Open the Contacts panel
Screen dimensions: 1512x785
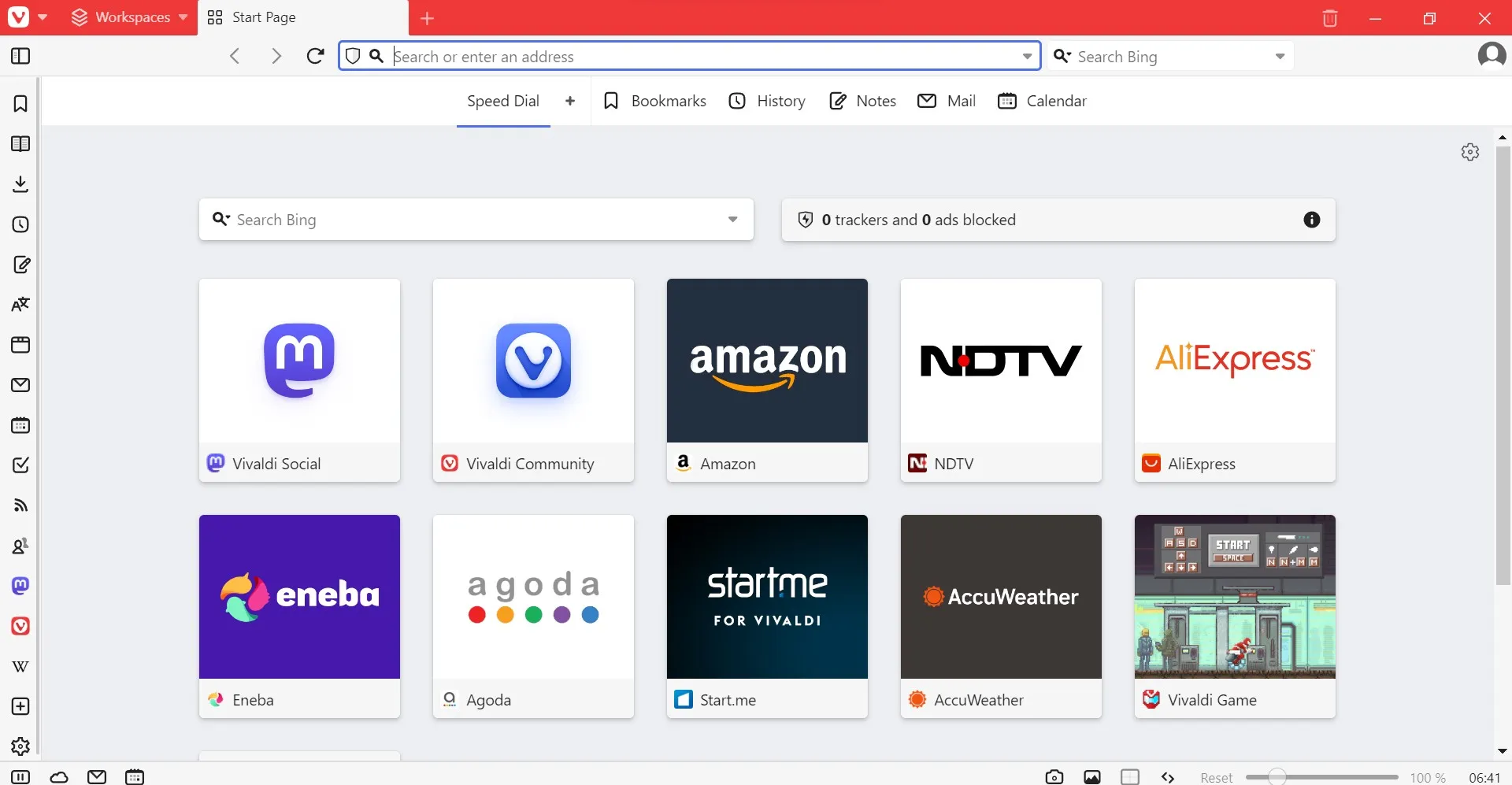click(x=20, y=546)
